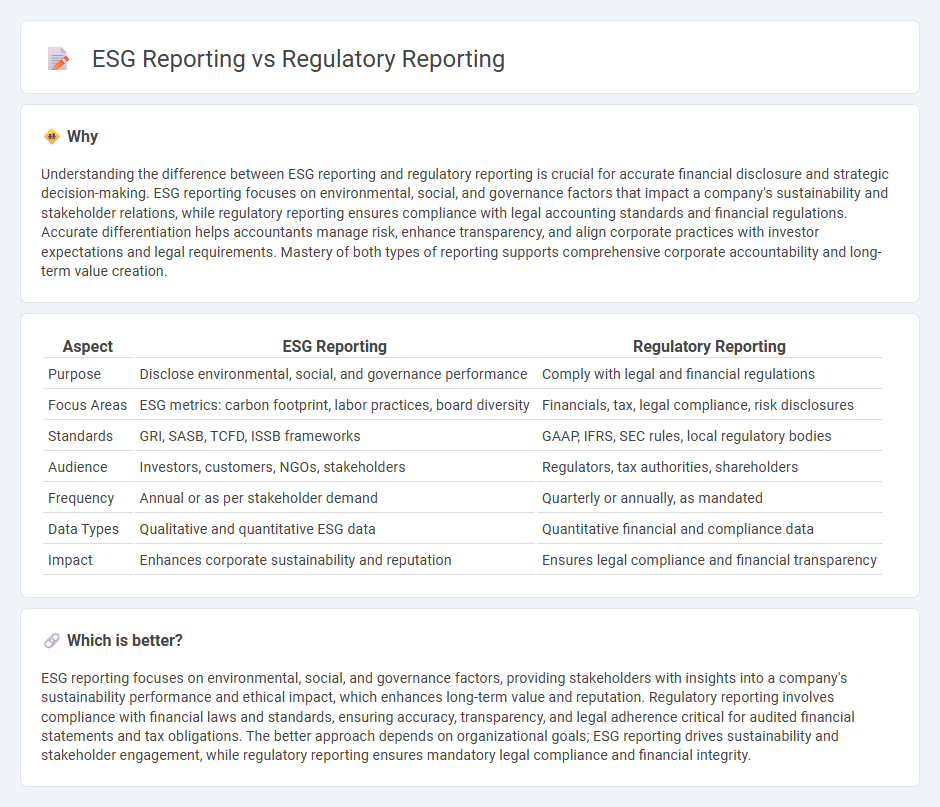The width and height of the screenshot is (940, 807).
Task: Select the title 'ESG Reporting vs Regulatory Reporting'
Action: [x=298, y=59]
